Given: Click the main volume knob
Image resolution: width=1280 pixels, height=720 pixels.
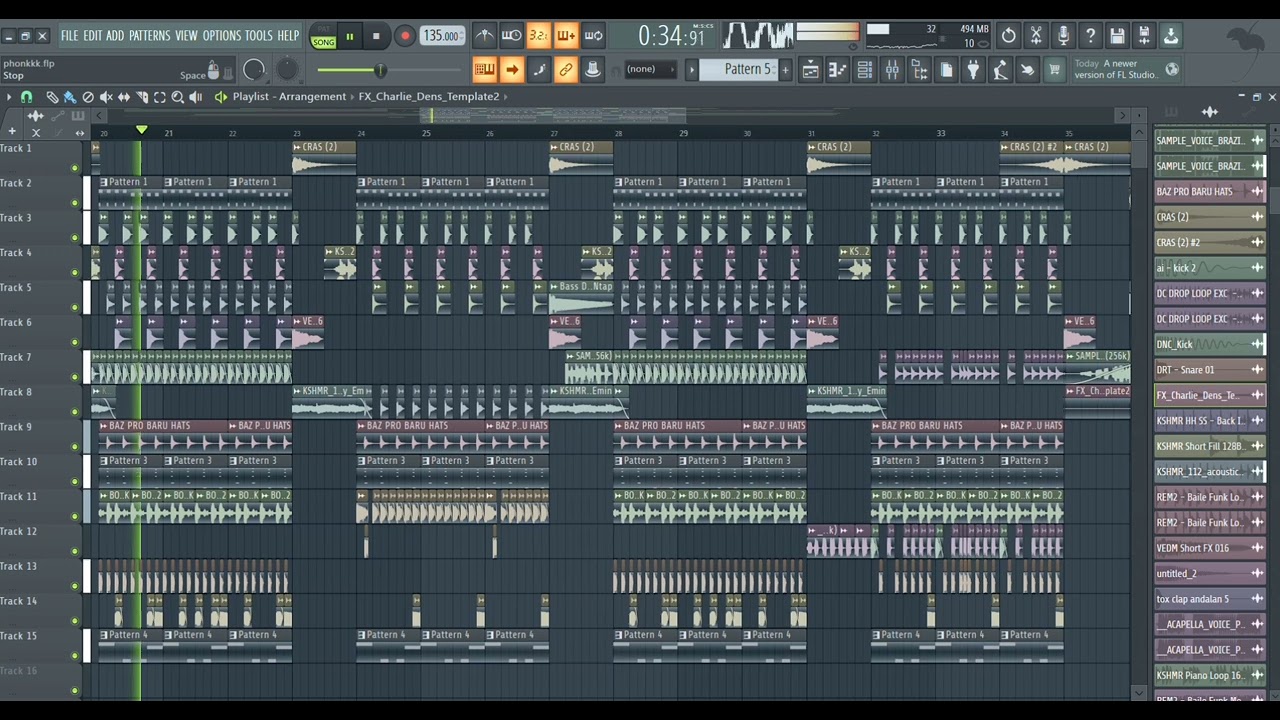Looking at the screenshot, I should click(254, 69).
